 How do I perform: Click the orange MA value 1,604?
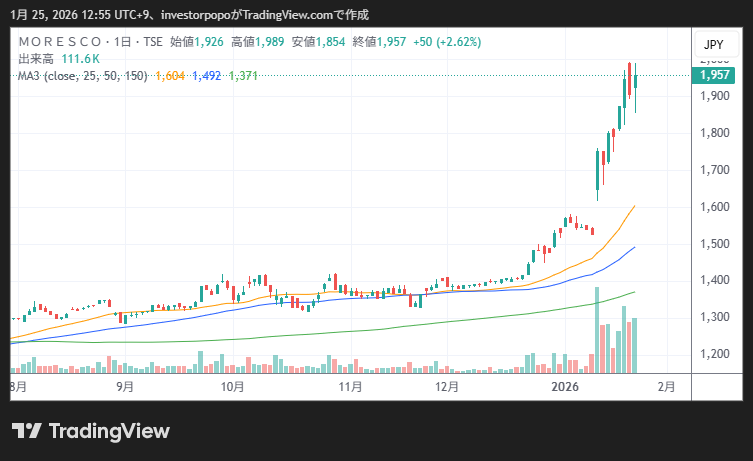tap(171, 75)
